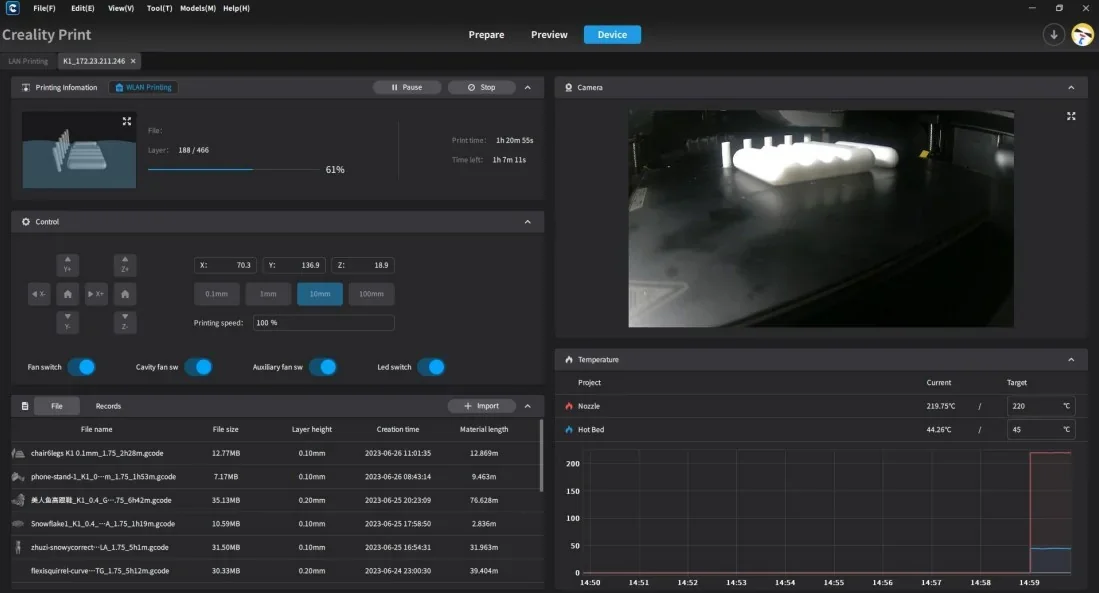
Task: Collapse the Control panel
Action: (527, 221)
